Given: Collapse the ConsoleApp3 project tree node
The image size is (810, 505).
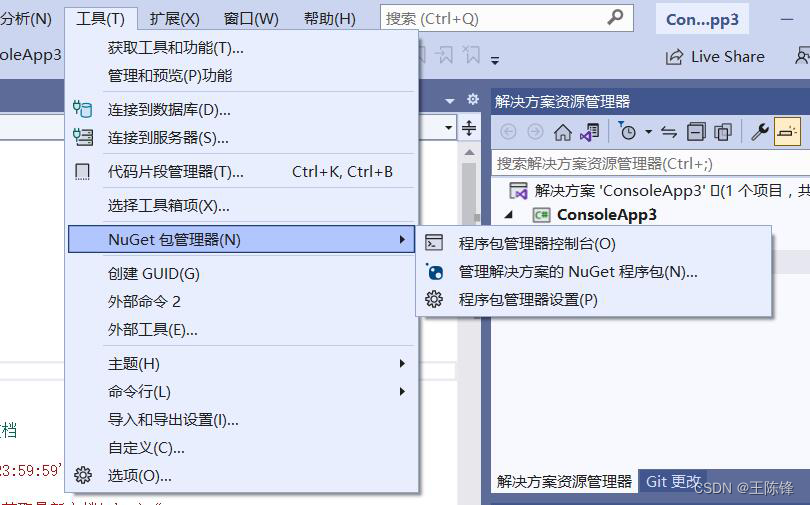Looking at the screenshot, I should pos(509,215).
